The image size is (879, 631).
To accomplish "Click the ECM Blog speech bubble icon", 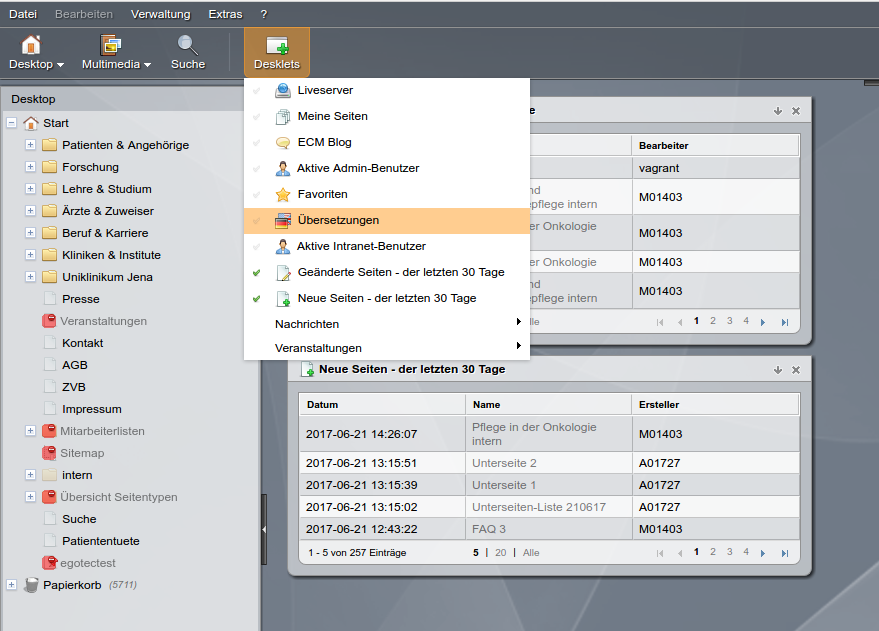I will tap(283, 142).
